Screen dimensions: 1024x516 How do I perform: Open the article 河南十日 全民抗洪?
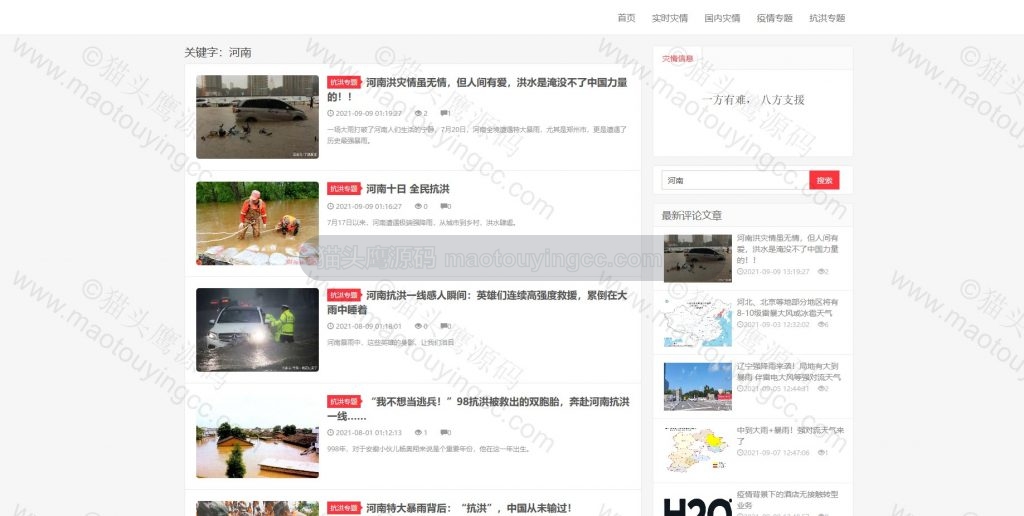[x=408, y=189]
